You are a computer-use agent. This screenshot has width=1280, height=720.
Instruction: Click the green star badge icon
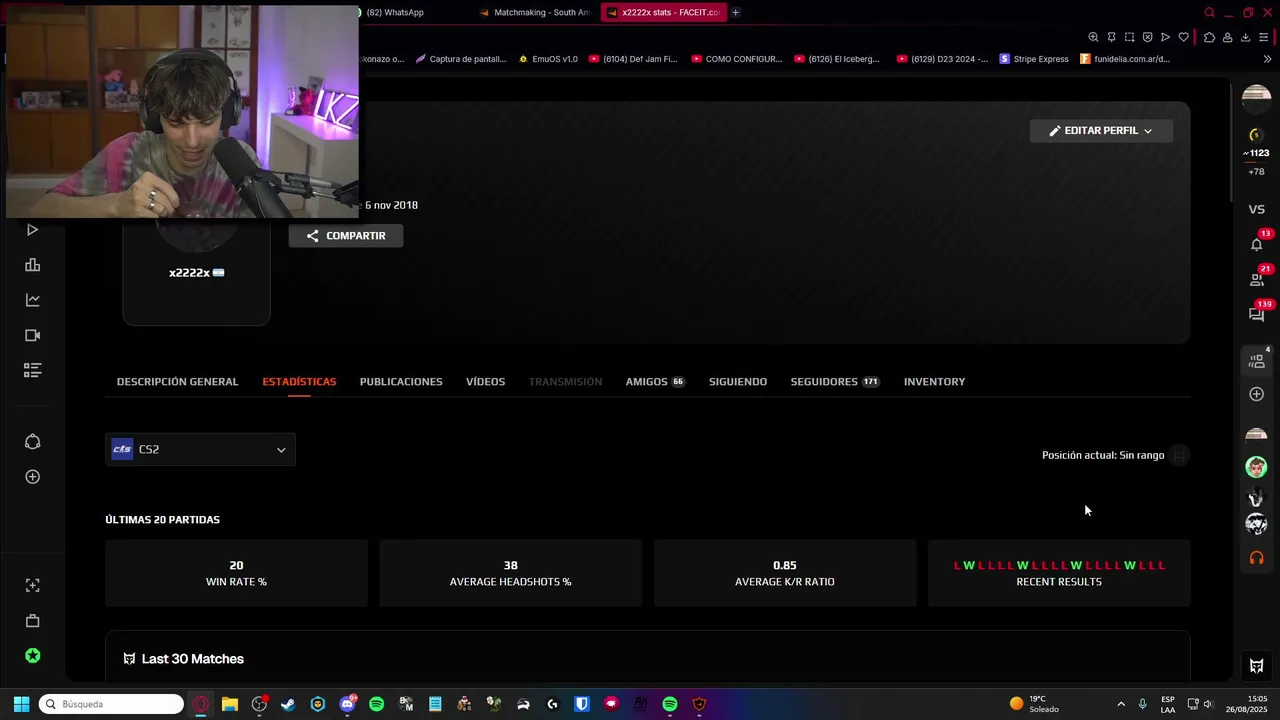(32, 656)
